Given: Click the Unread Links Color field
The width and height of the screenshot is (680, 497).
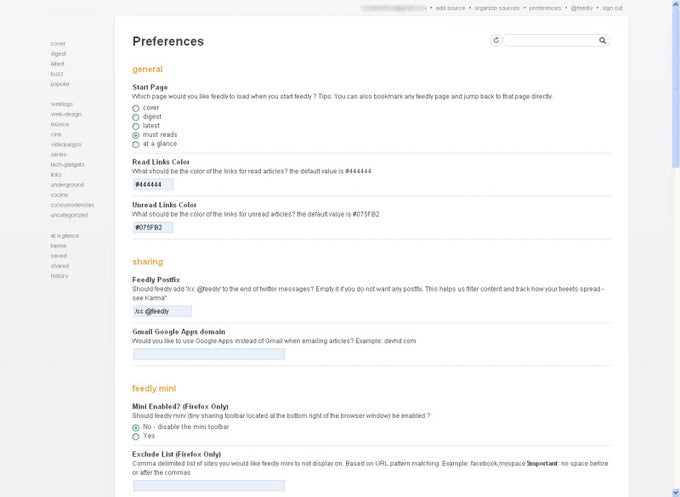Looking at the screenshot, I should (153, 227).
